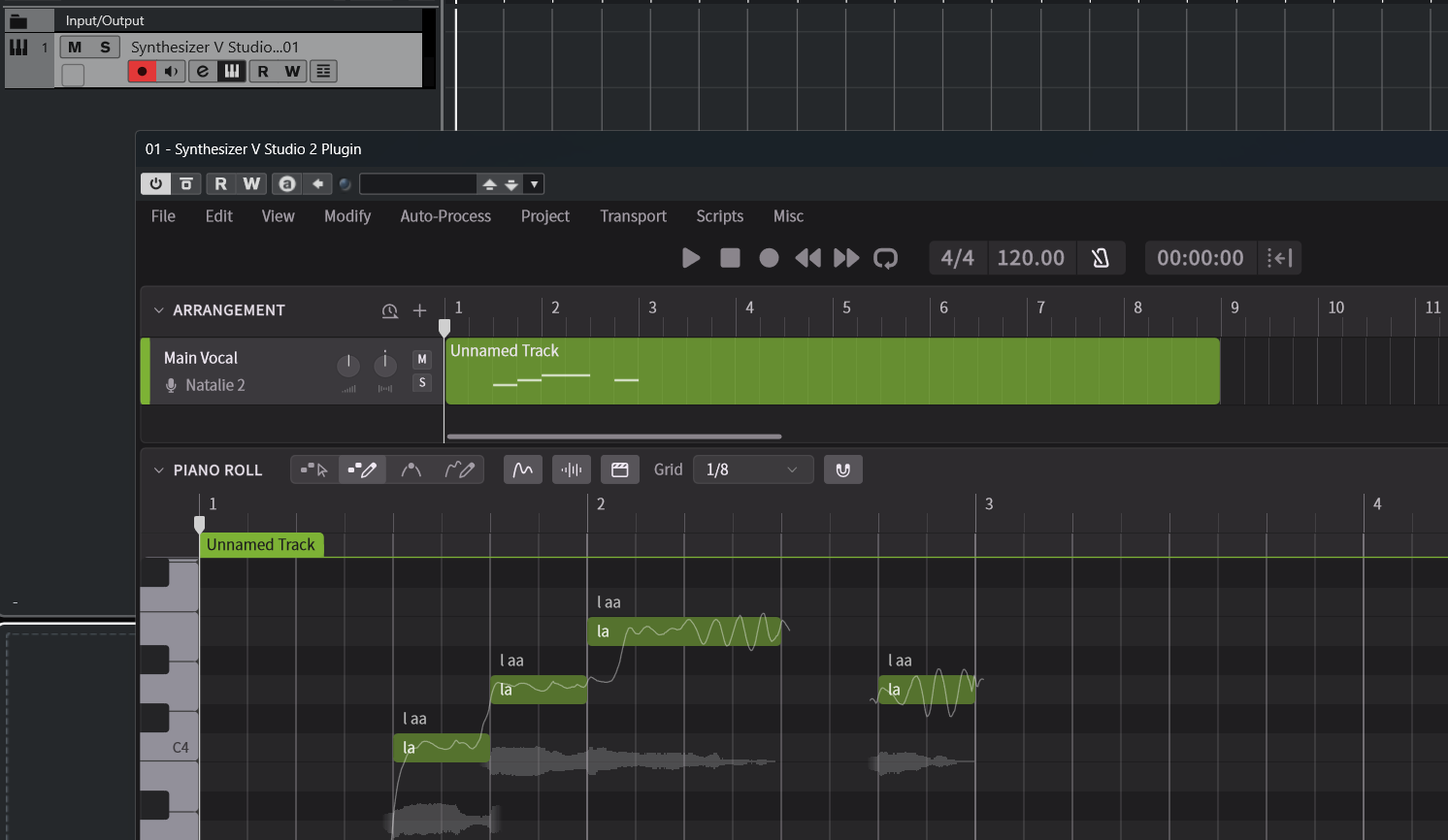
Task: Click the Natalie 2 voice microphone icon
Action: [171, 385]
